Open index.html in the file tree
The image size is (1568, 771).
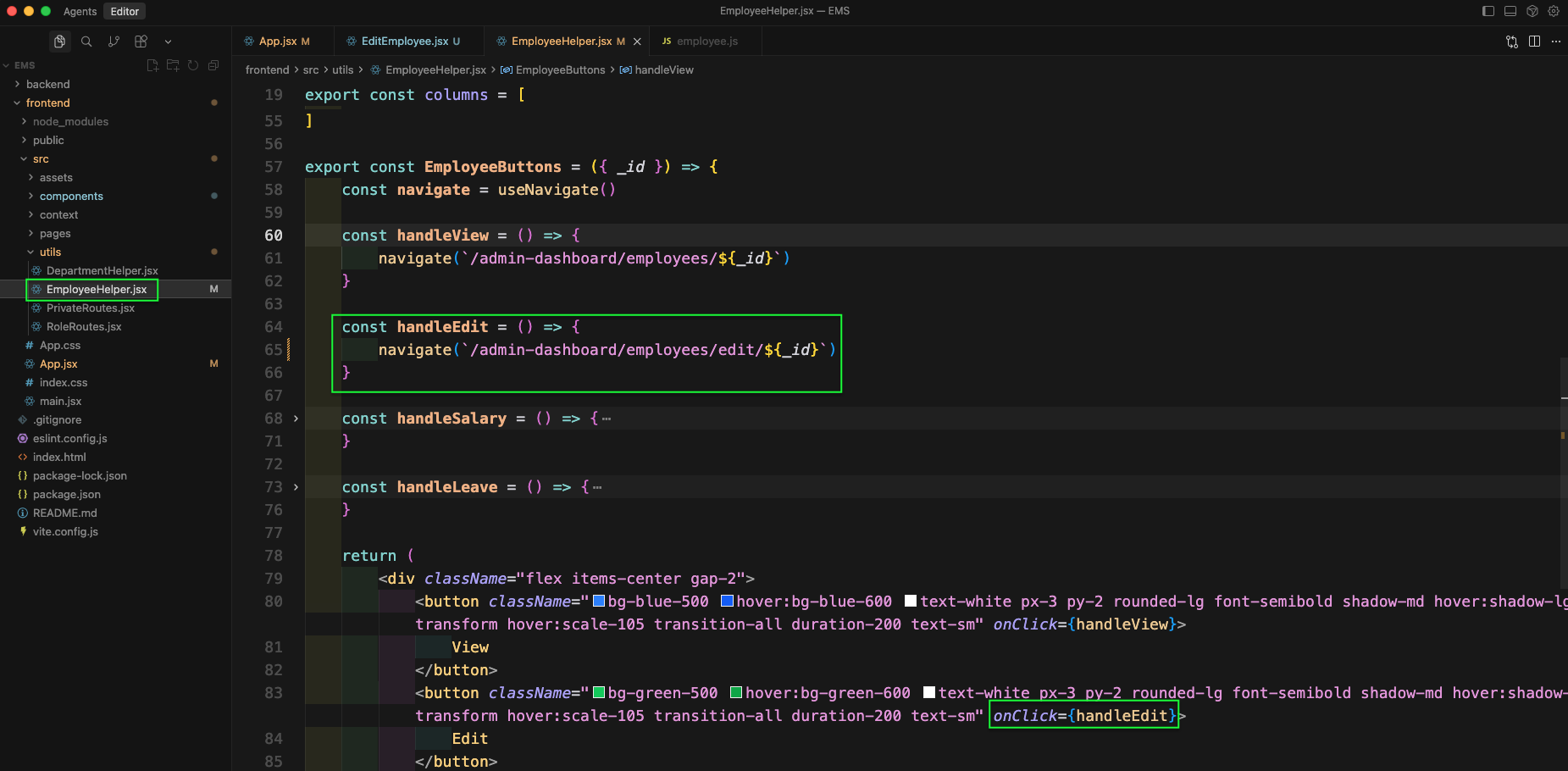[x=115, y=458]
